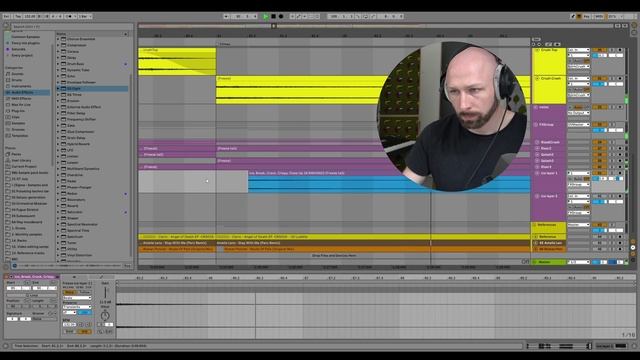This screenshot has height=360, width=640.
Task: Open Current Project in Places
Action: pos(24,167)
